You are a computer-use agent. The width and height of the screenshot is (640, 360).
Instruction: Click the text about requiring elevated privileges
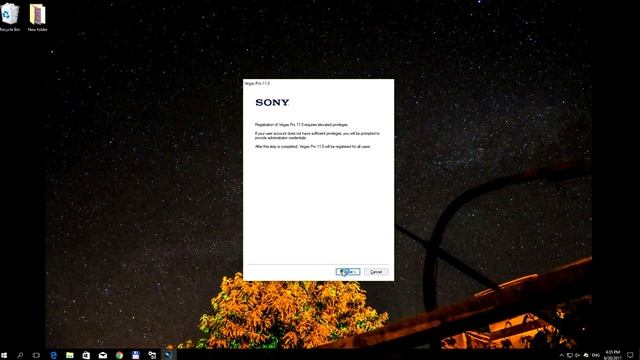[301, 124]
